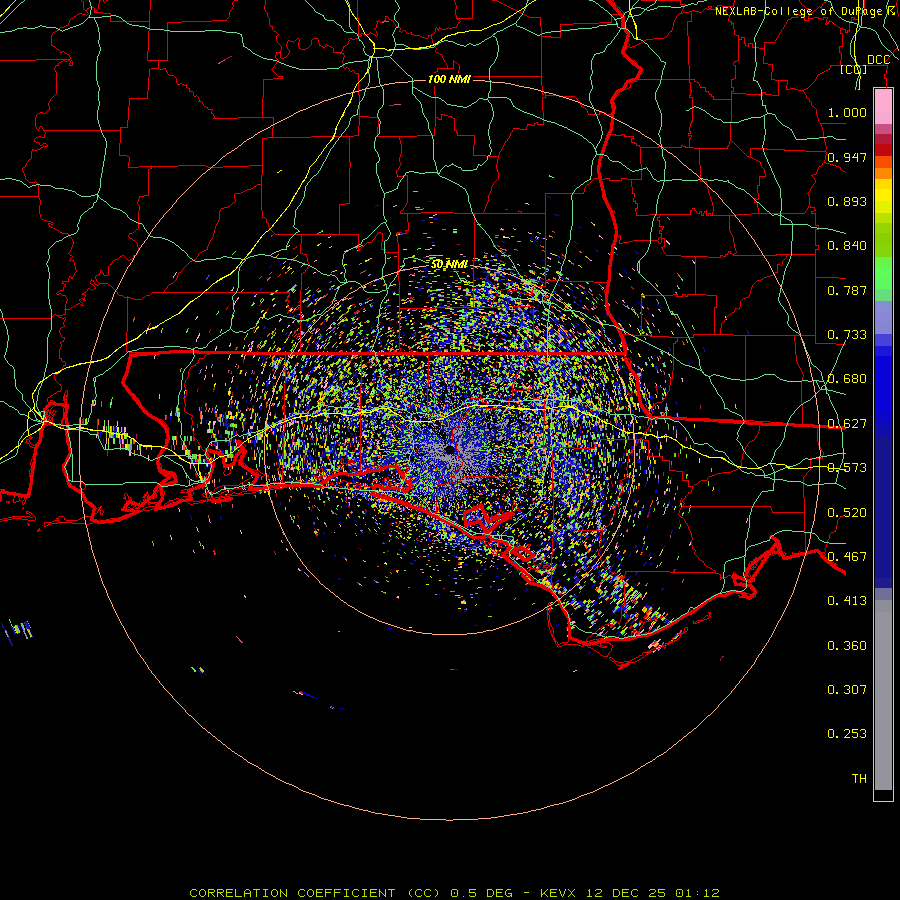
Task: Pick the olive green swatch near 0.840
Action: [883, 240]
